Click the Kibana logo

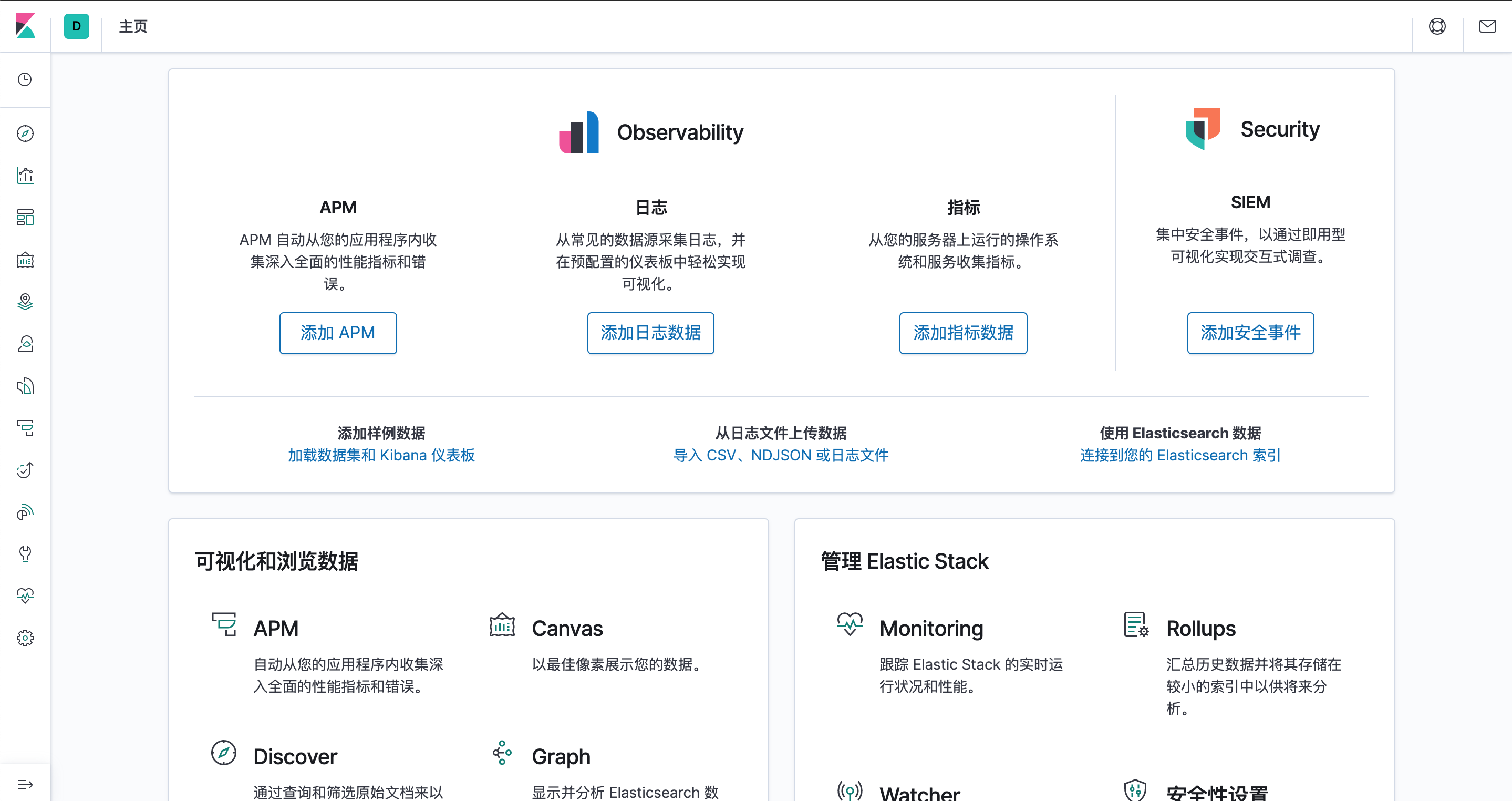[25, 25]
